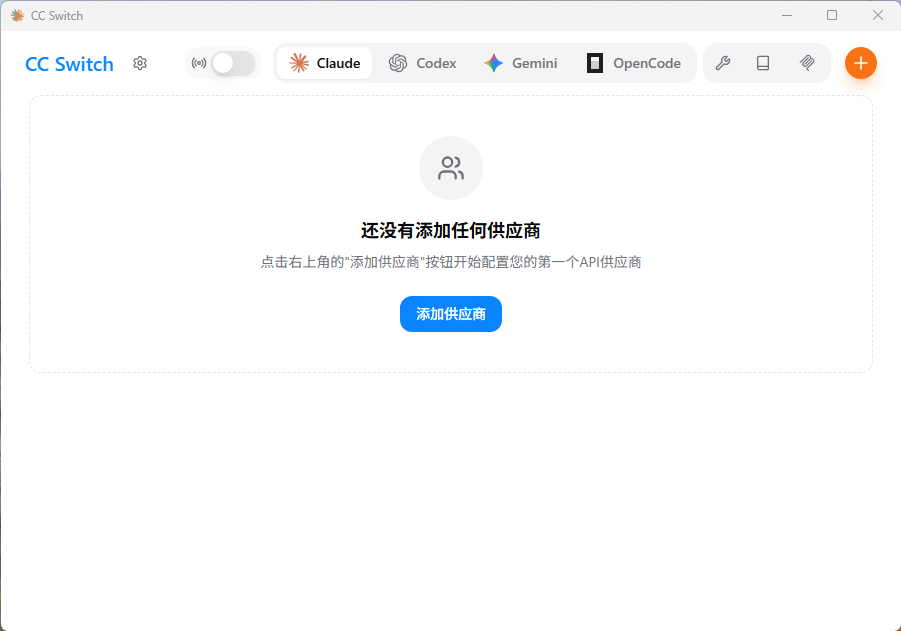Click the gray API供应商 description text
The height and width of the screenshot is (631, 901).
[x=450, y=262]
